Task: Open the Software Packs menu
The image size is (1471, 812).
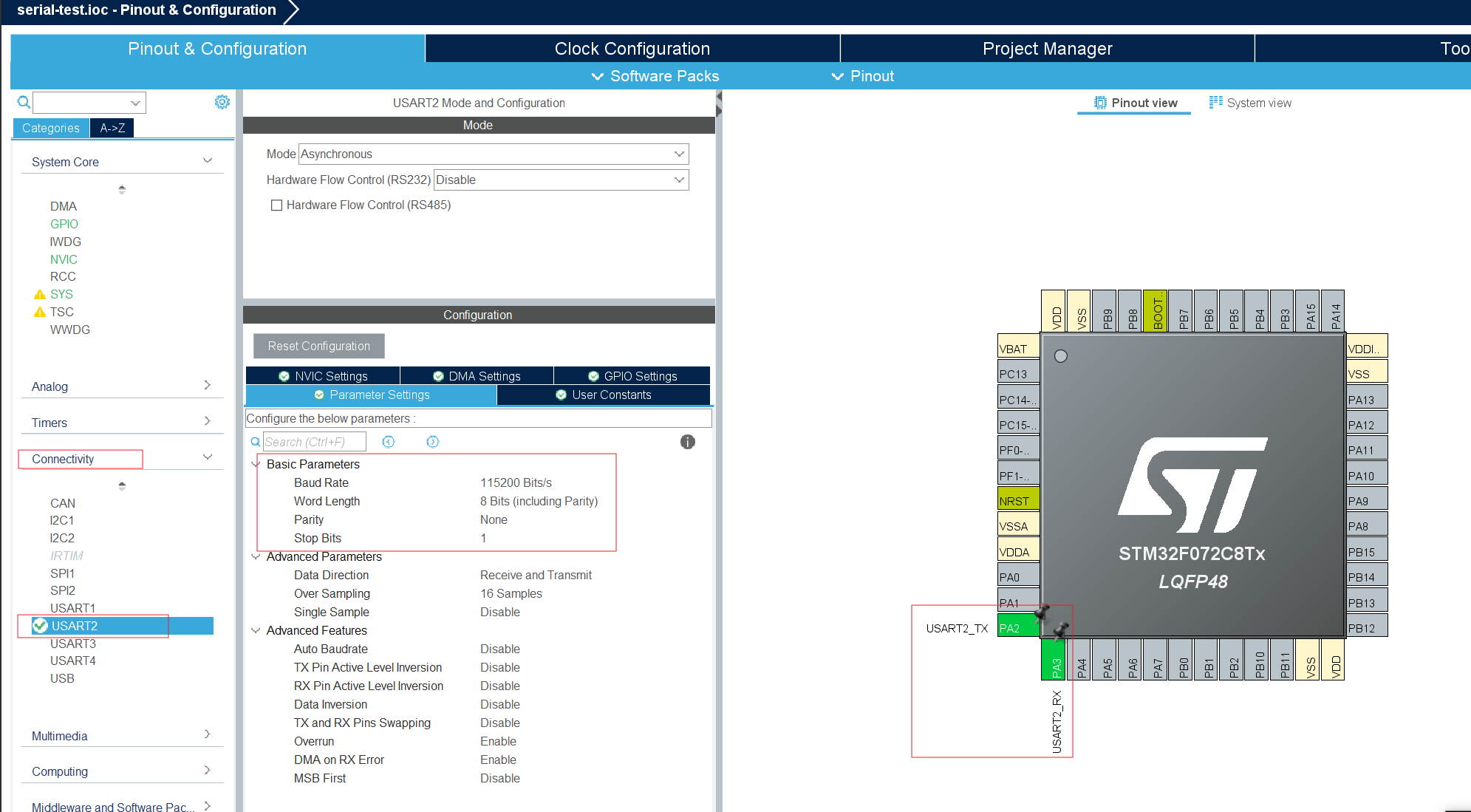Action: [655, 76]
